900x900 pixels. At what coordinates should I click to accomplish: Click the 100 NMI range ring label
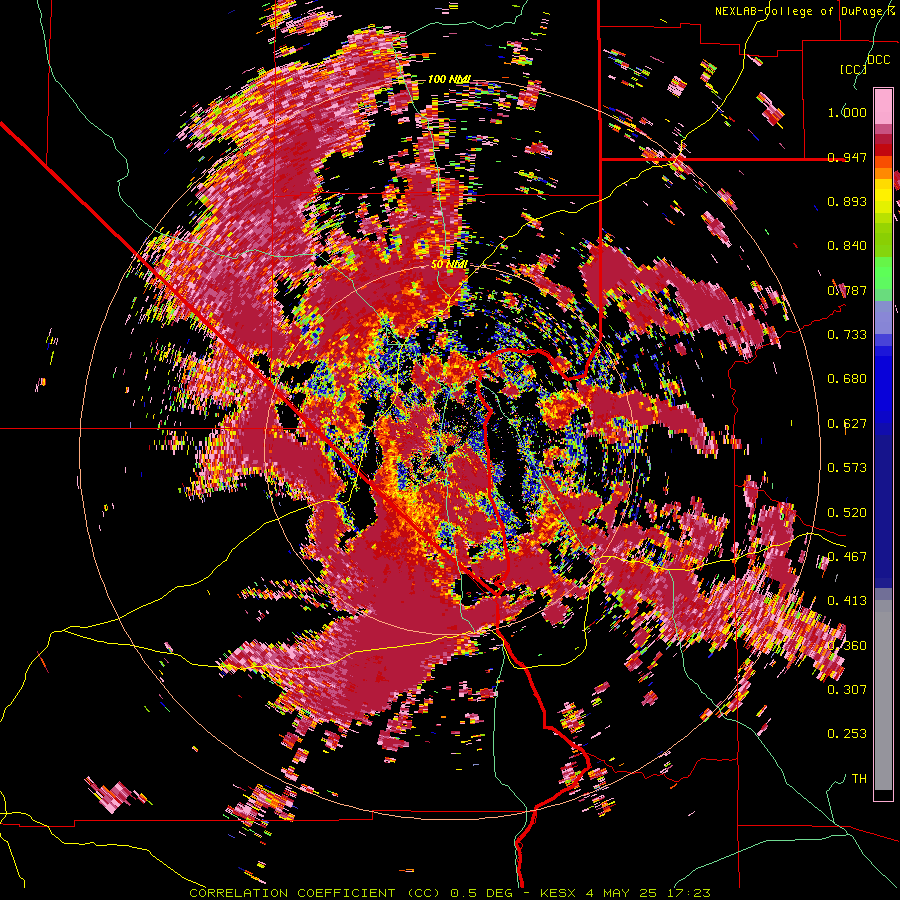click(x=449, y=79)
